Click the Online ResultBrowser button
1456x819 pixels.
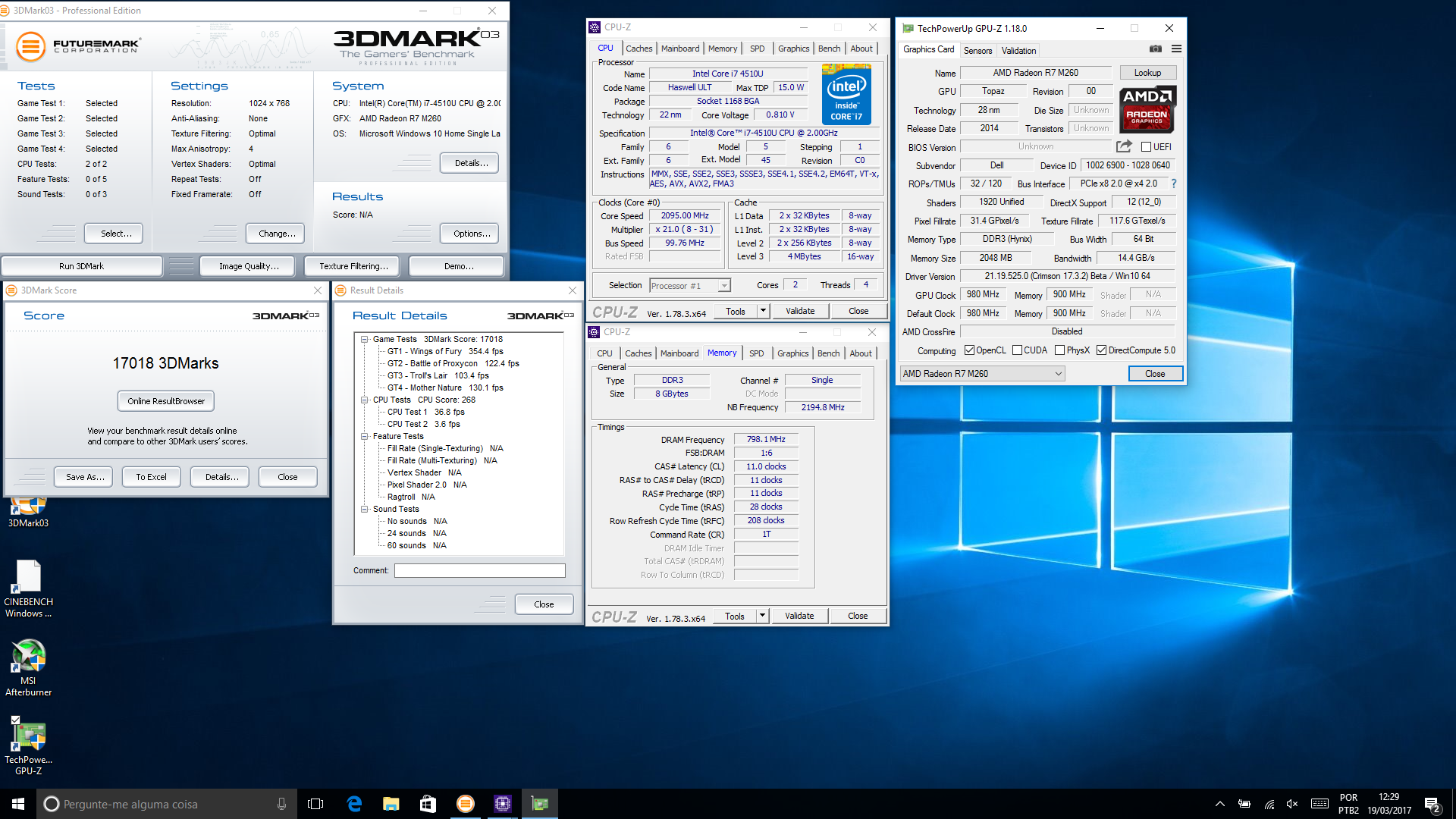click(x=166, y=401)
